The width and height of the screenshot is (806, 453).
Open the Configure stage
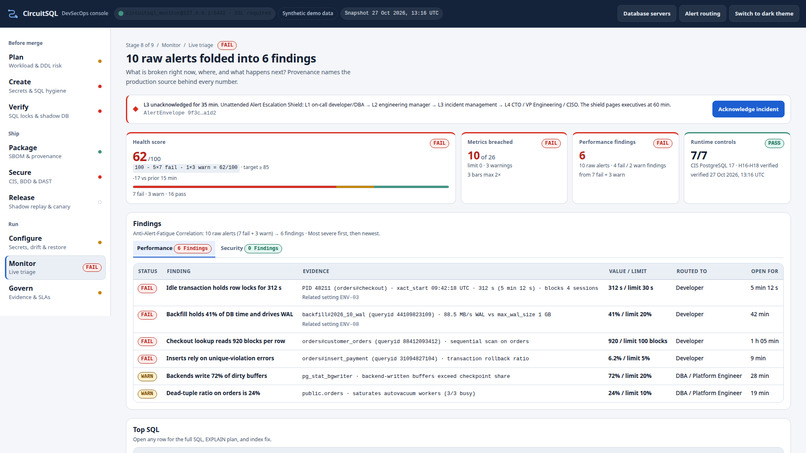pos(55,242)
